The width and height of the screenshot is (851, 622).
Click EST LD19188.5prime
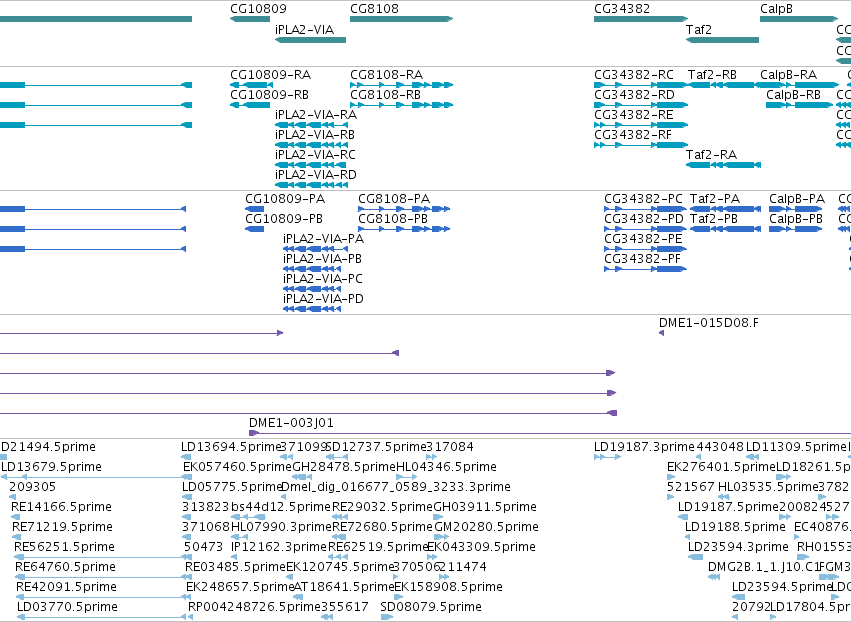click(689, 537)
